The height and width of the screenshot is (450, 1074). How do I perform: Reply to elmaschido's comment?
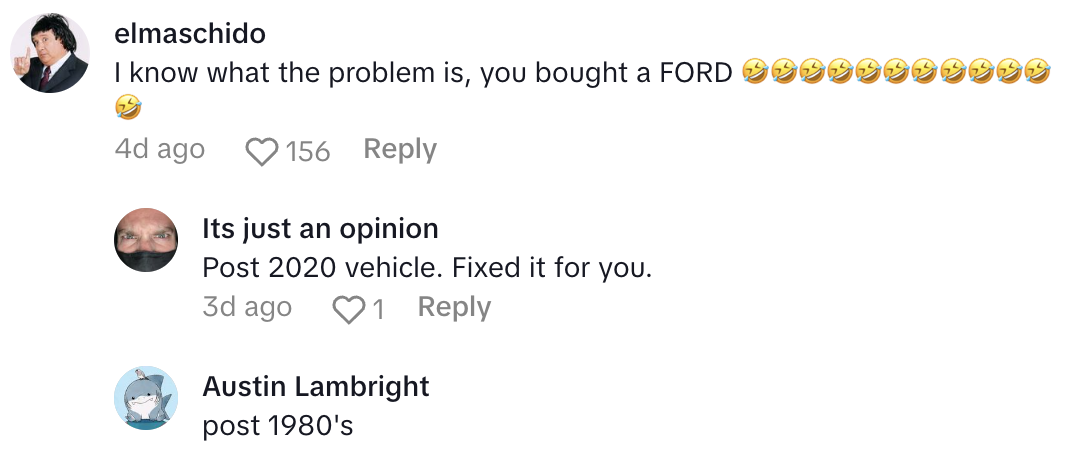pos(400,150)
